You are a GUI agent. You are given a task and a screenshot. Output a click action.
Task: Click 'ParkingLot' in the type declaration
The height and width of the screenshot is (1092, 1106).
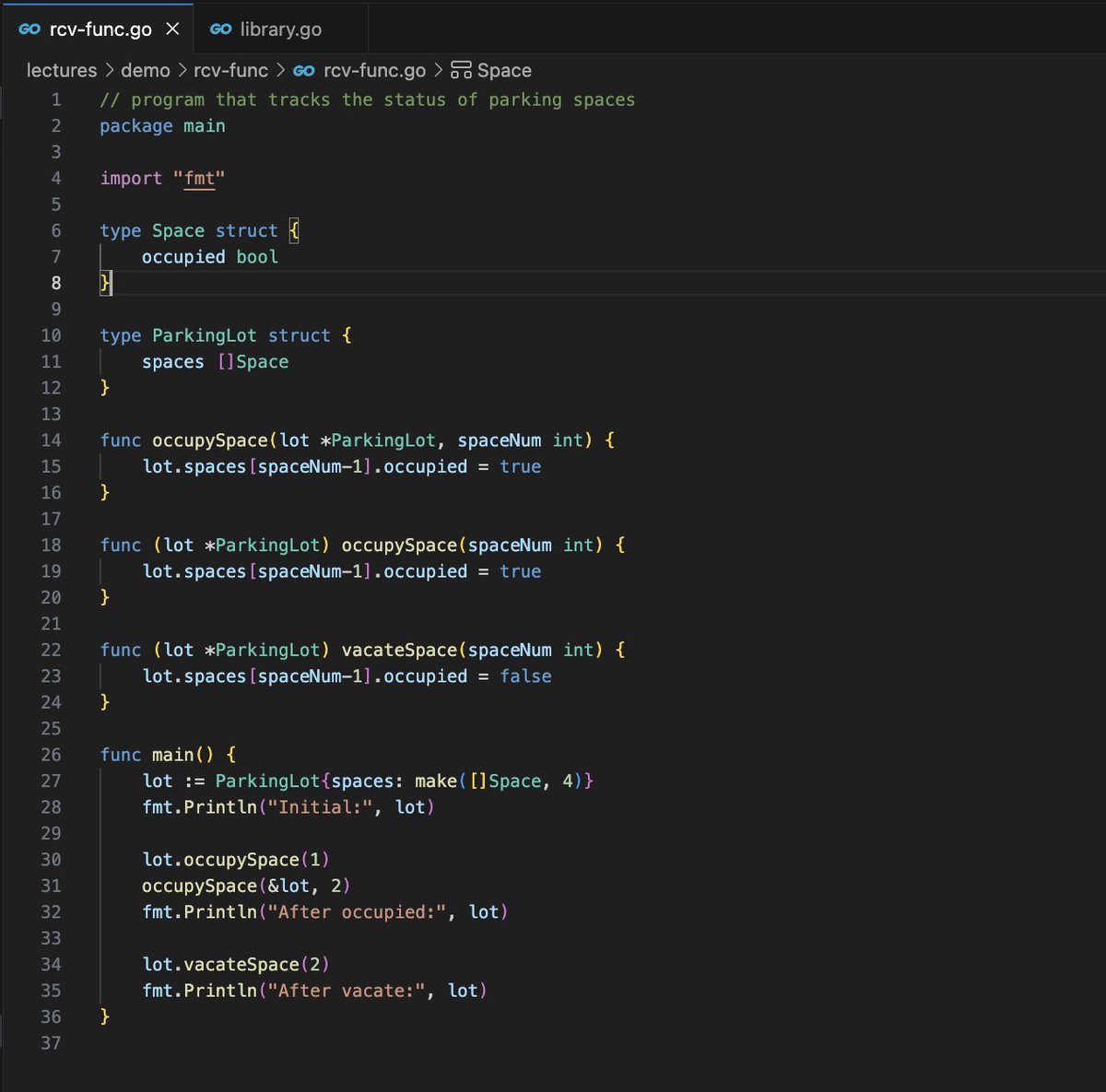[x=205, y=335]
